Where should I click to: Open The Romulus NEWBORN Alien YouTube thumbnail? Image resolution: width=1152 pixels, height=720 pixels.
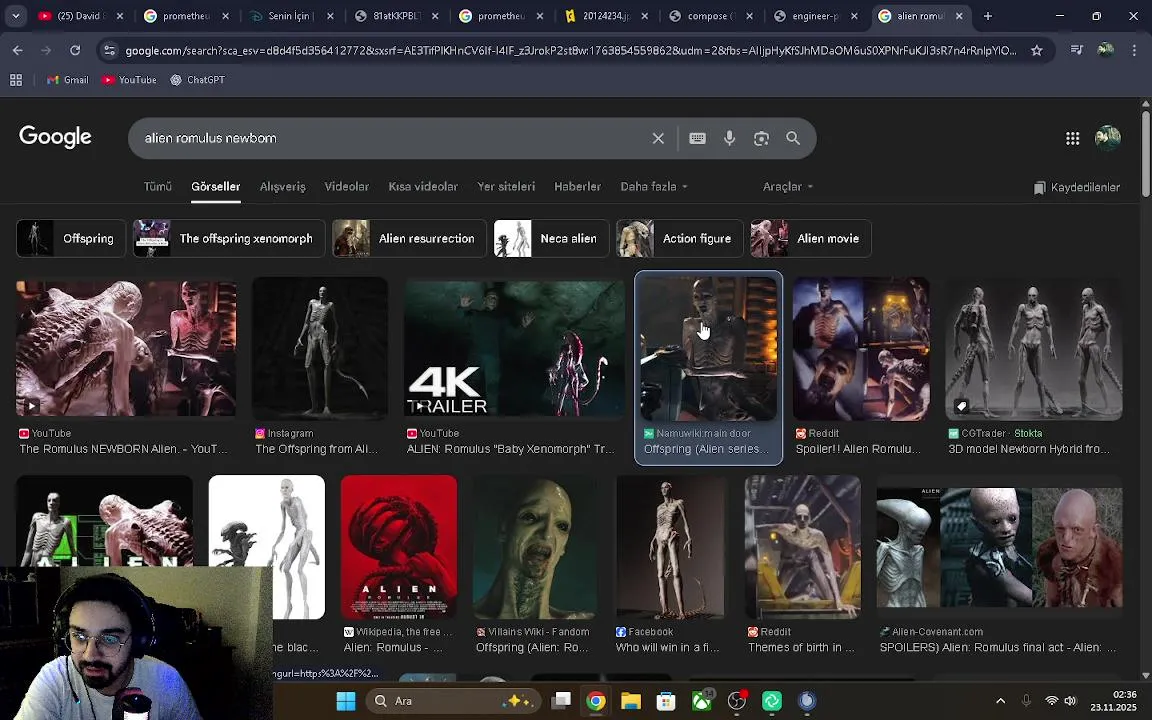tap(126, 348)
